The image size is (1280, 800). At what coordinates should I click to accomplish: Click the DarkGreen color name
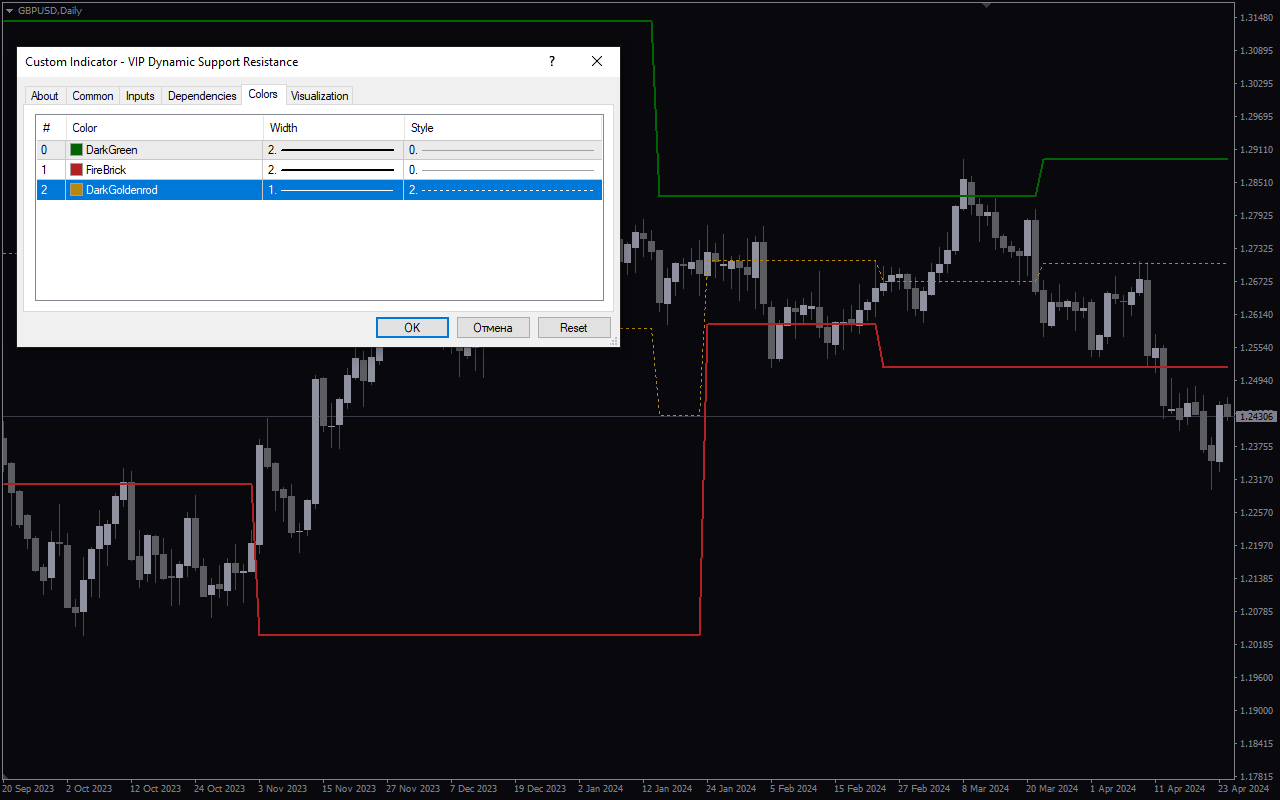pos(112,150)
